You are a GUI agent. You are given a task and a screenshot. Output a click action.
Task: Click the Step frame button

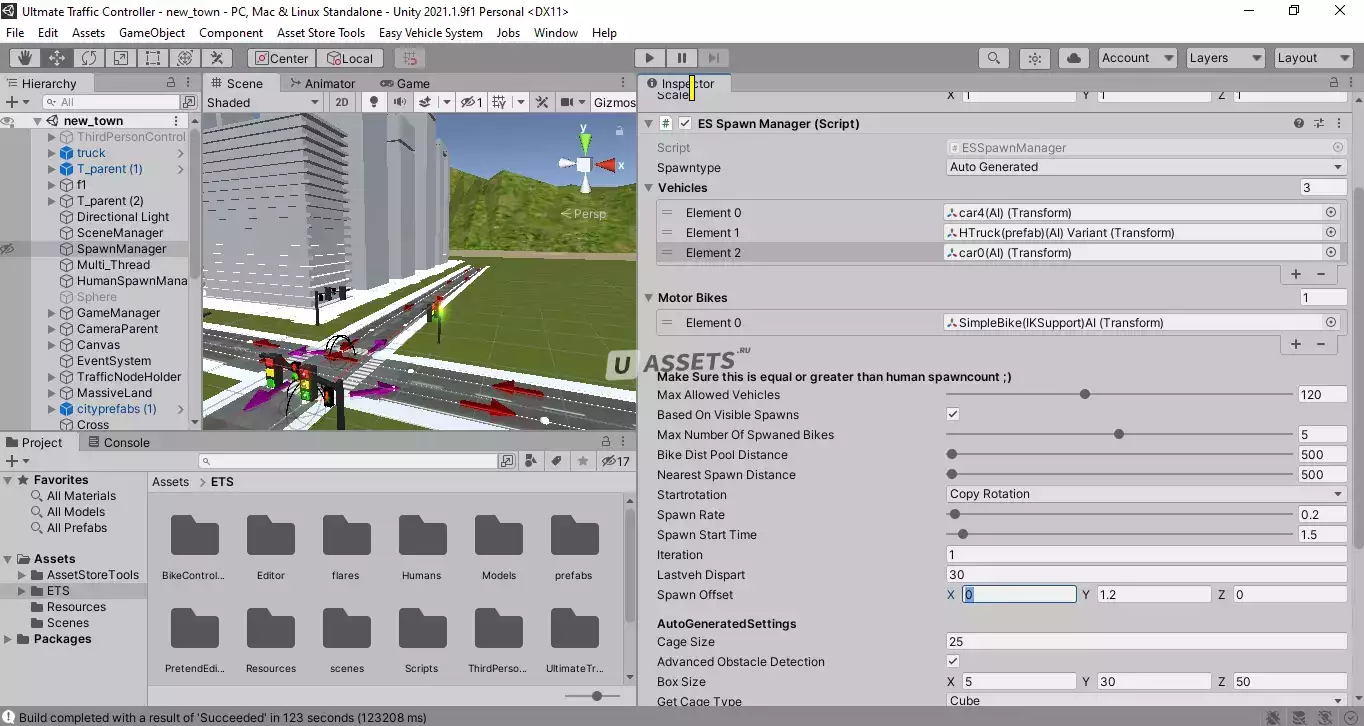click(714, 58)
